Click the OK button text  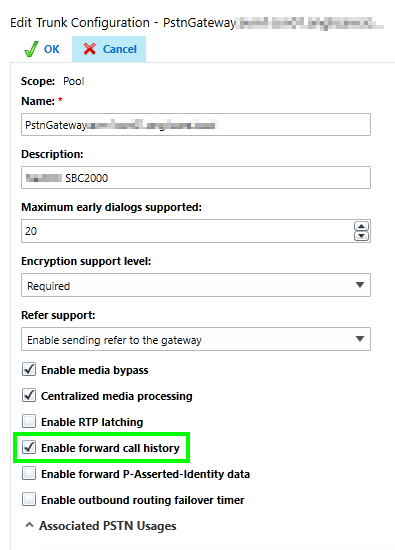52,49
